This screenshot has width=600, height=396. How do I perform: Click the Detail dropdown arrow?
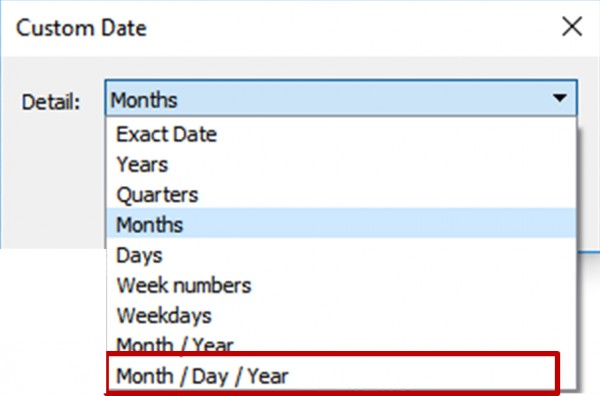[560, 98]
